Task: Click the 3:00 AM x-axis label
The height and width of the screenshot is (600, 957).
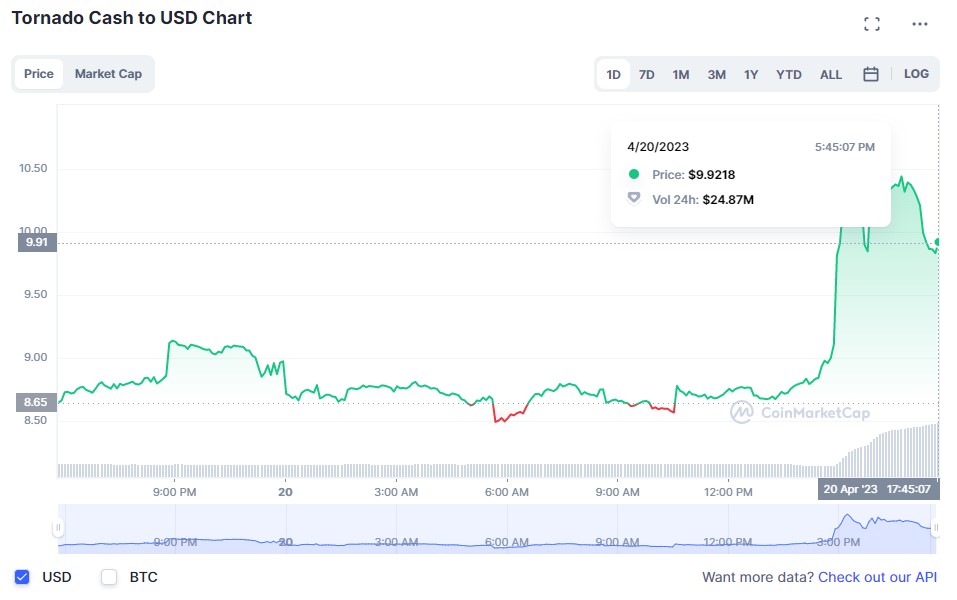Action: click(x=396, y=492)
